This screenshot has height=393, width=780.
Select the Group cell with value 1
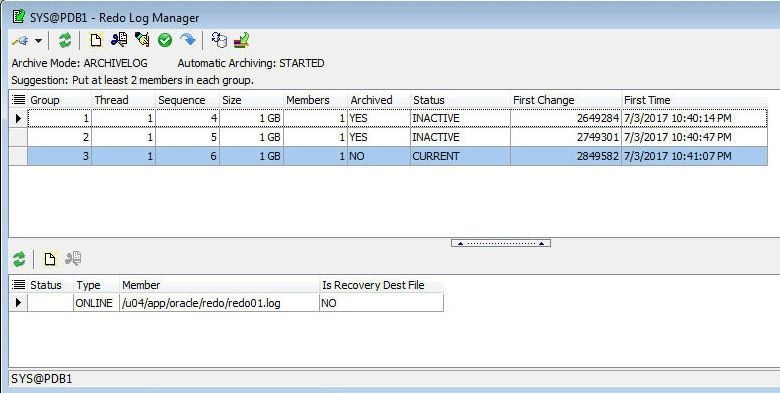pyautogui.click(x=60, y=118)
